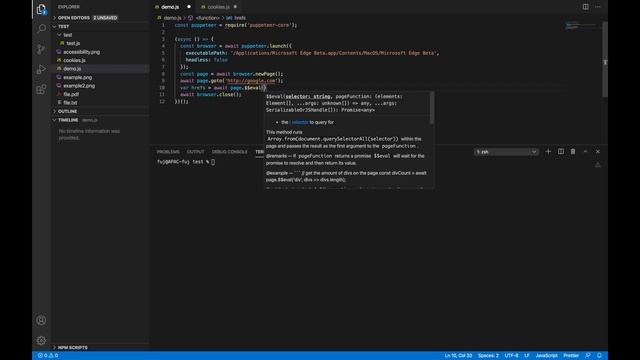Image resolution: width=640 pixels, height=360 pixels.
Task: Add a new terminal with plus icon
Action: coord(548,151)
